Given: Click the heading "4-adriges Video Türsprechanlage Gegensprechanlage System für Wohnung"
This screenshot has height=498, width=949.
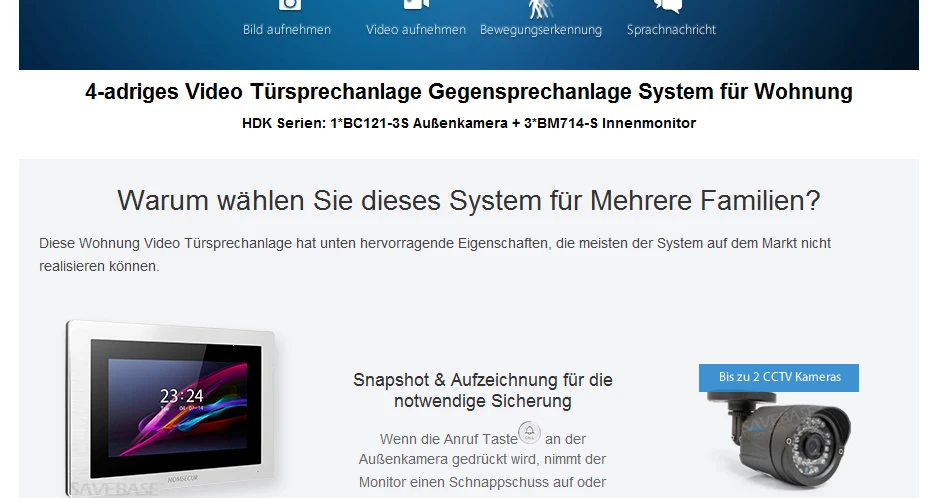Looking at the screenshot, I should tap(469, 91).
